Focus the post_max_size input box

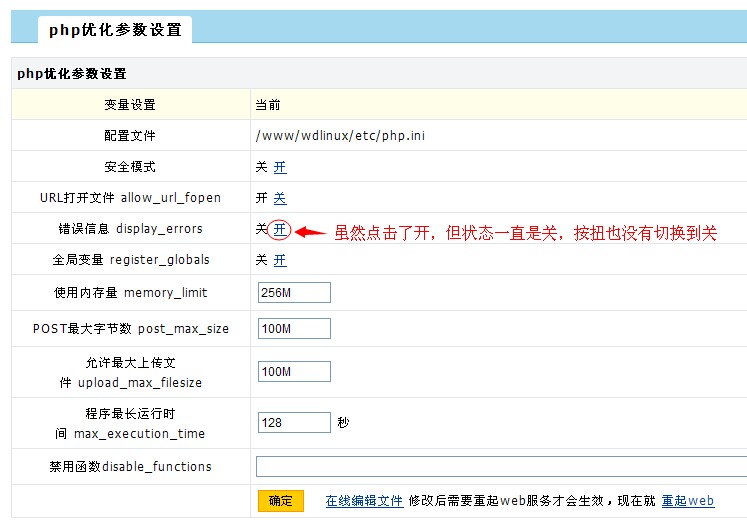[294, 329]
